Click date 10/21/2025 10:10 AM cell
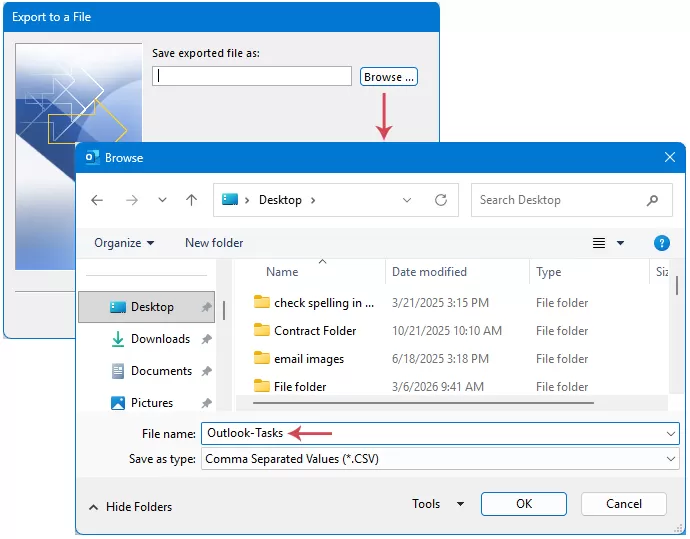This screenshot has height=539, width=690. pos(447,330)
